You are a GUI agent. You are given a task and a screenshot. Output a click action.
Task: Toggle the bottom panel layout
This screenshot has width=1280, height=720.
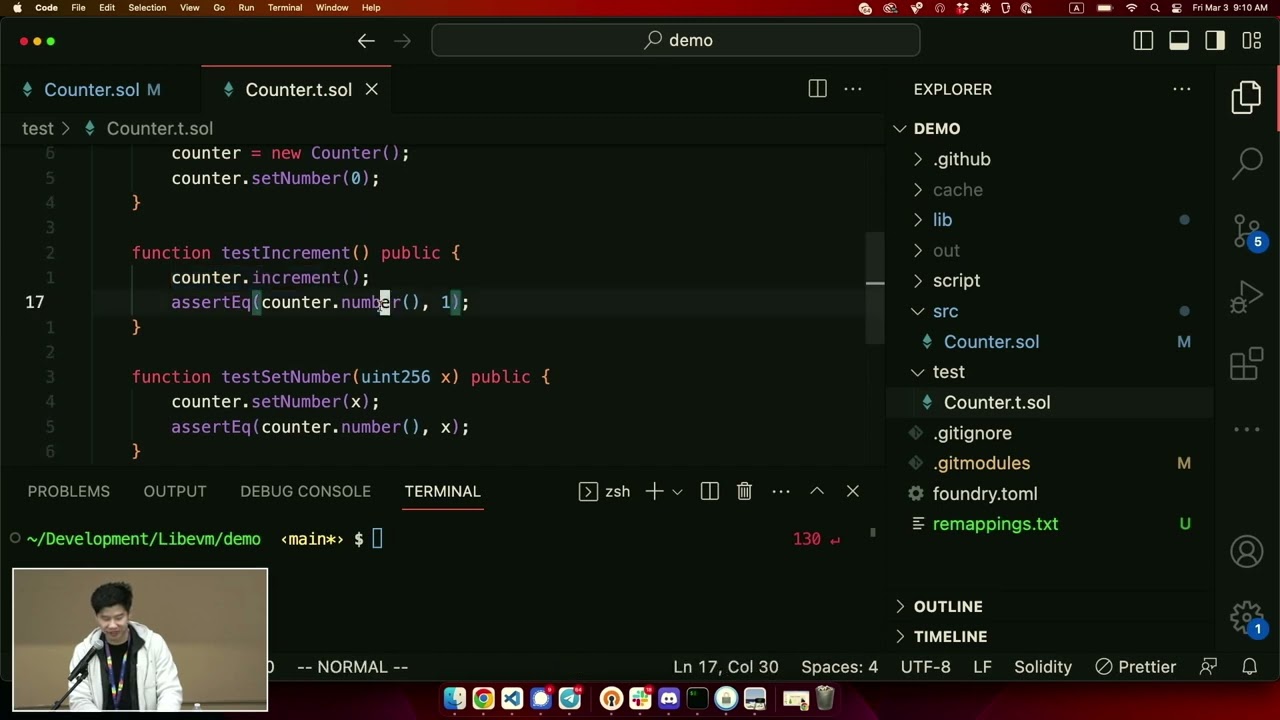[x=1179, y=41]
